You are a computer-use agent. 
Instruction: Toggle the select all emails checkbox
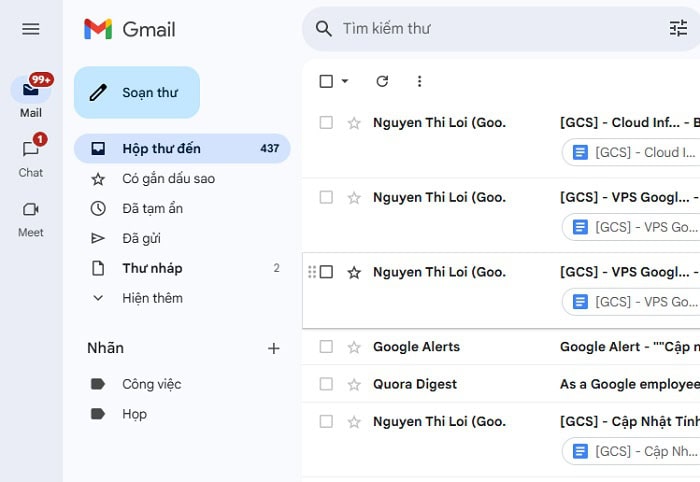pyautogui.click(x=326, y=81)
